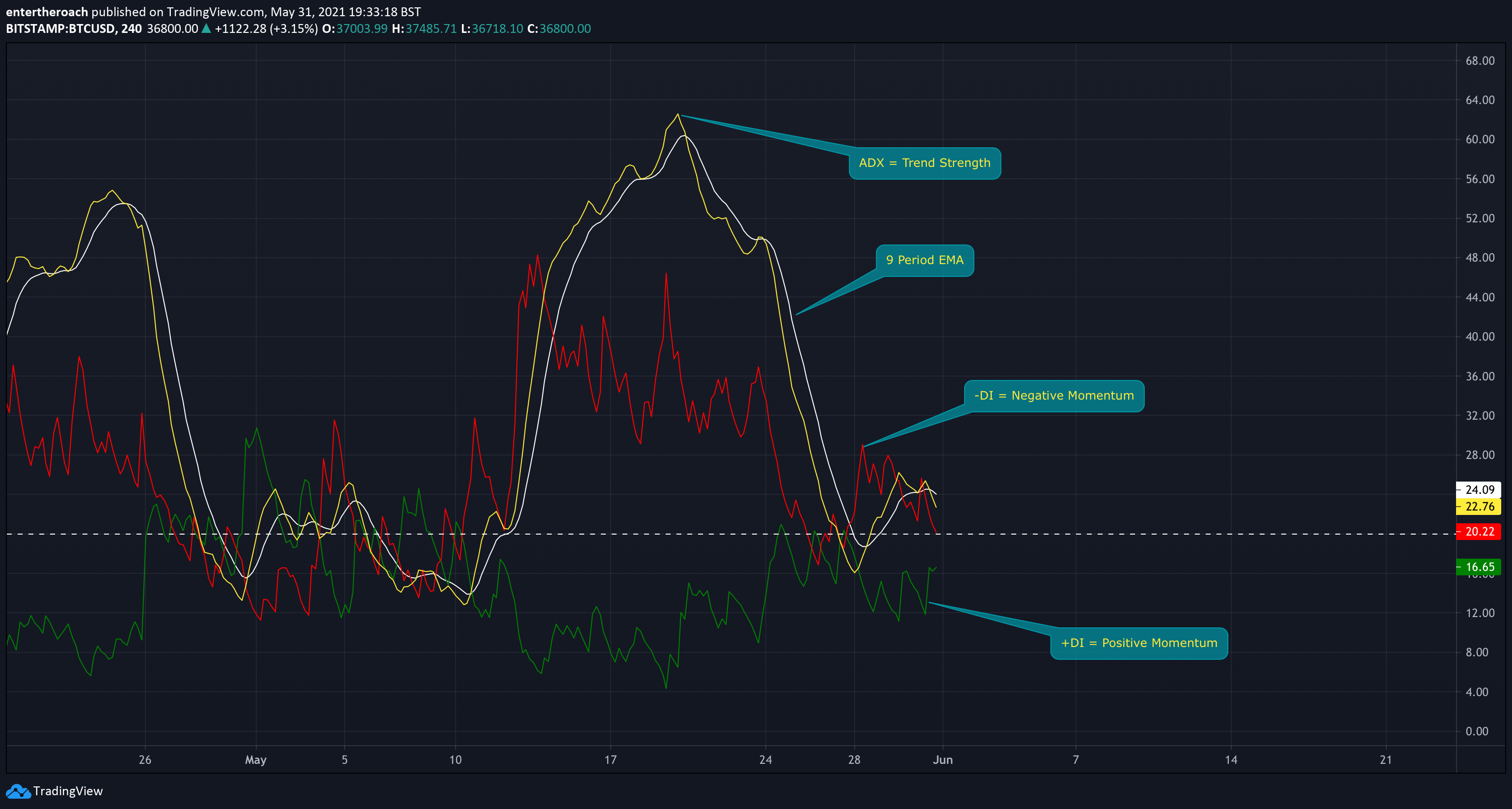
Task: Select the '9 Period EMA' callout label
Action: point(924,260)
